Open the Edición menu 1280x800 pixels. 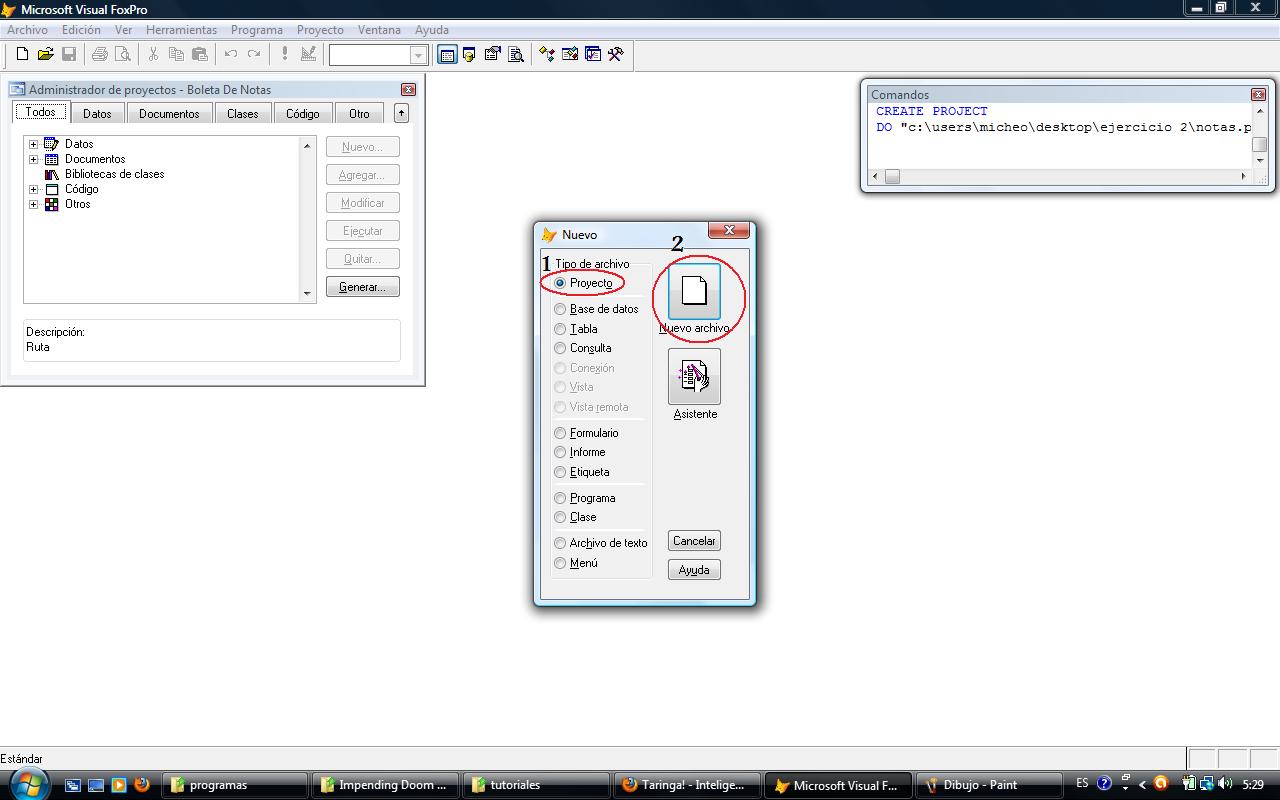81,30
